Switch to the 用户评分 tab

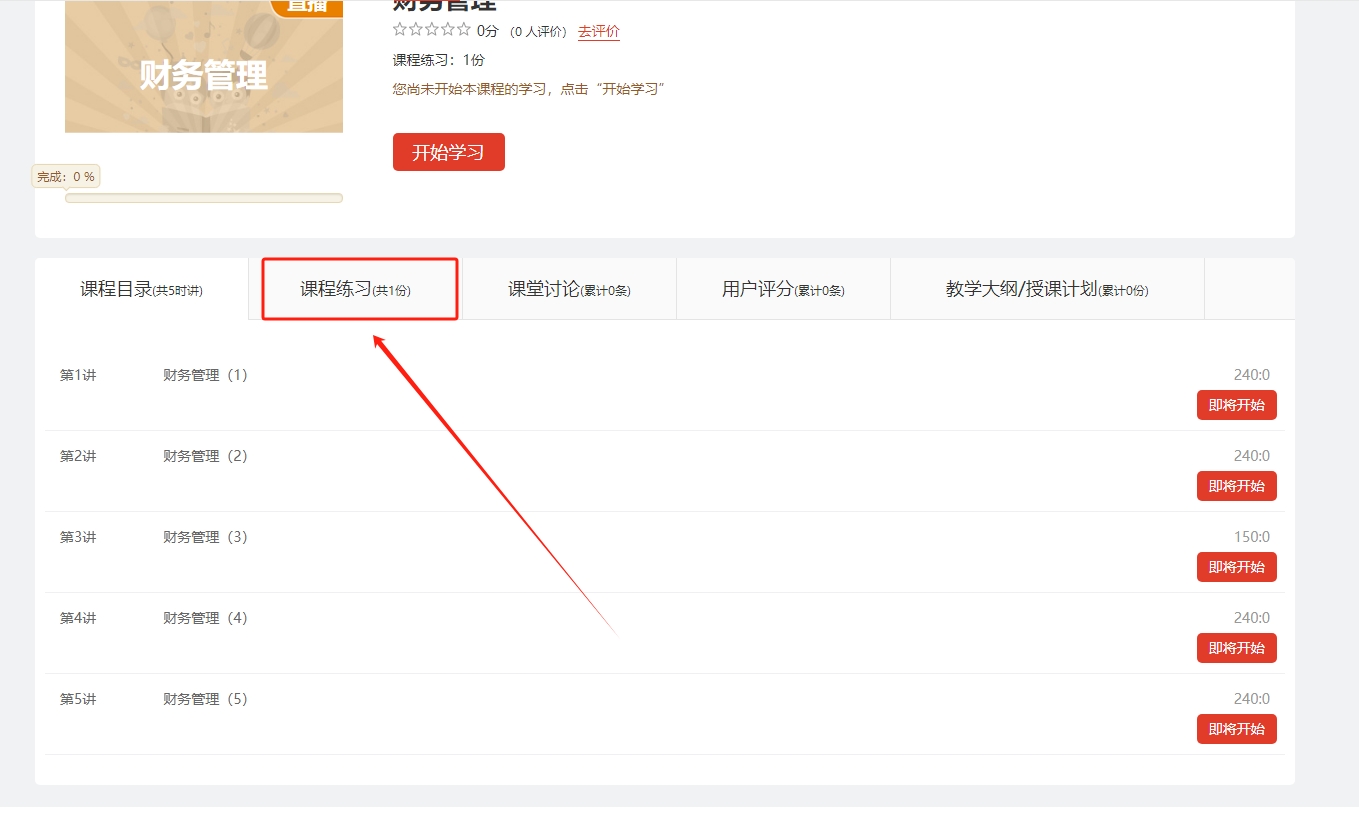click(x=783, y=289)
